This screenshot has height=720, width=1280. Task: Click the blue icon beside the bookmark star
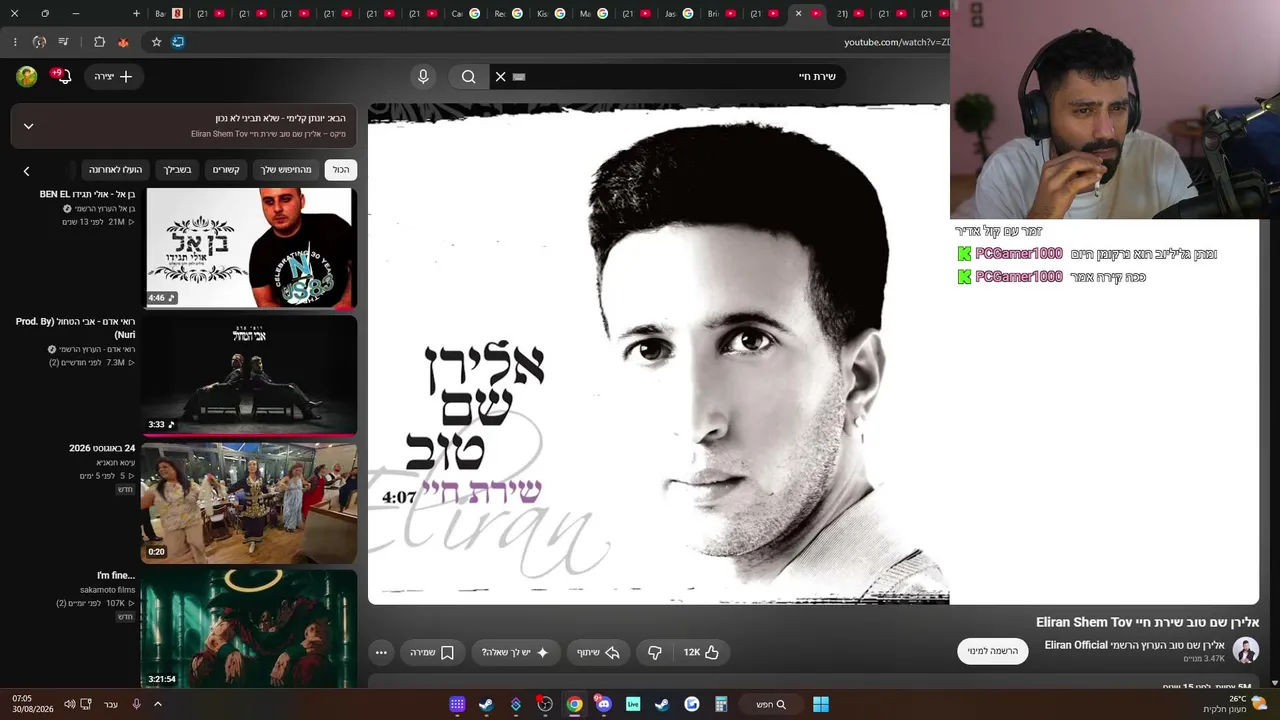pyautogui.click(x=178, y=42)
